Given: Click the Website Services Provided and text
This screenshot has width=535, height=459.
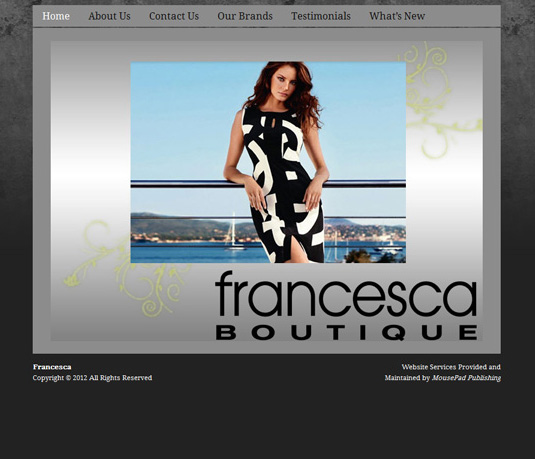Looking at the screenshot, I should pyautogui.click(x=451, y=367).
